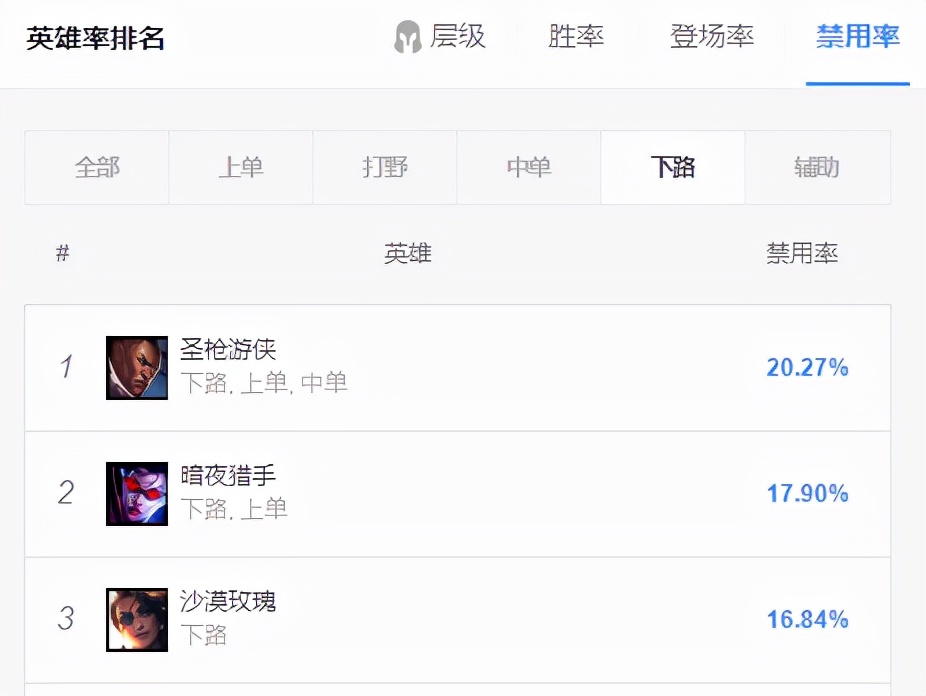This screenshot has height=696, width=926.
Task: Filter by 打野 position
Action: pos(385,168)
